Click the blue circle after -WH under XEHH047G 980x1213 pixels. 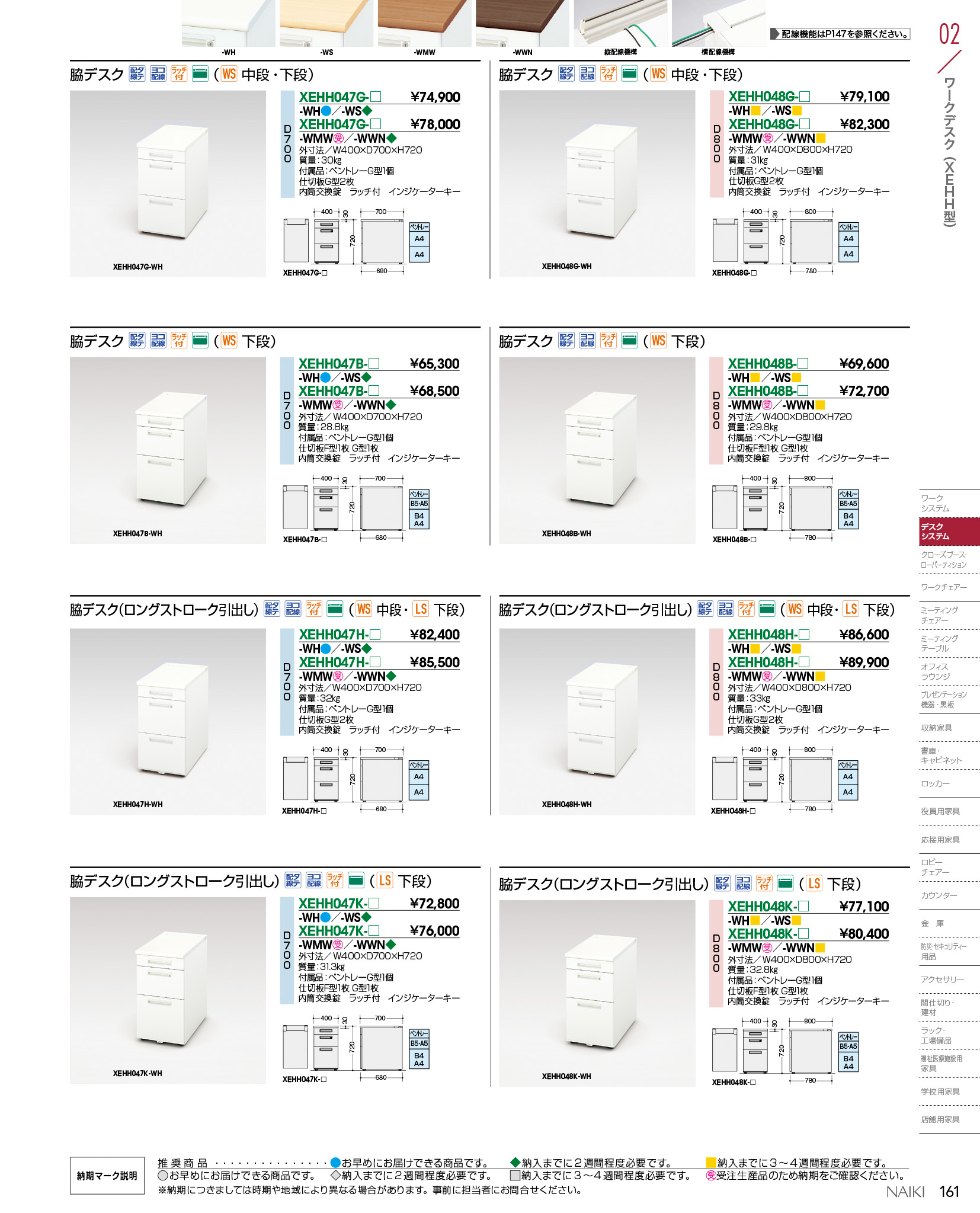pos(325,111)
